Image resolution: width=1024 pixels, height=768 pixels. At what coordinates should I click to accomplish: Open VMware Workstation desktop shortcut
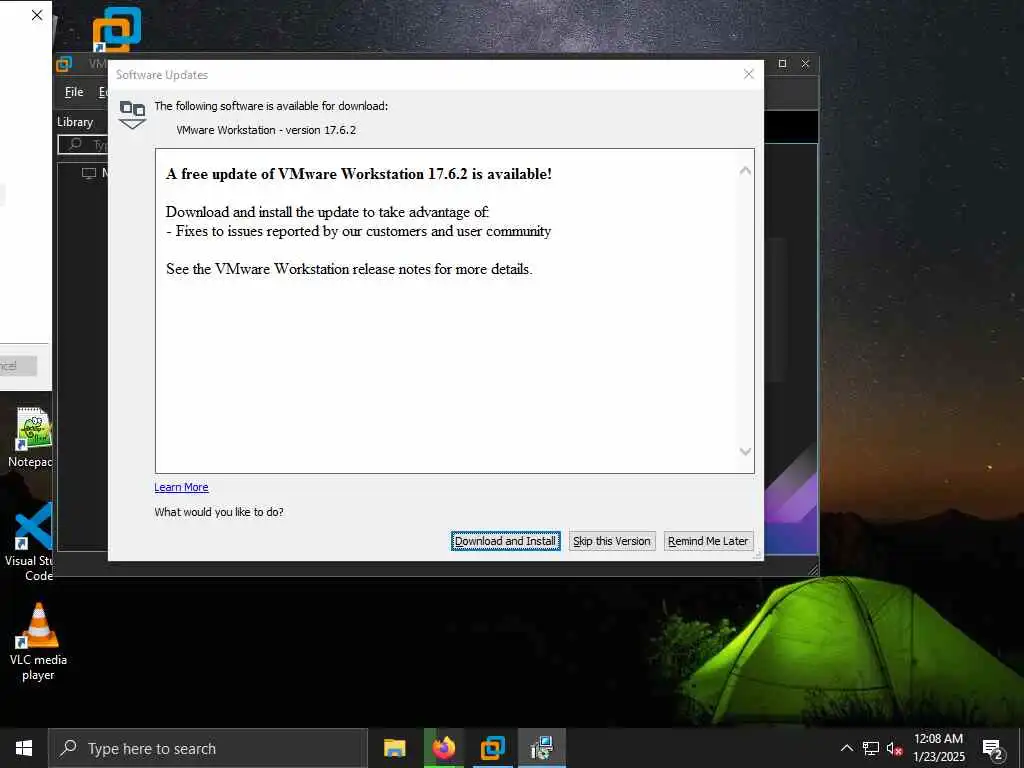pos(117,29)
